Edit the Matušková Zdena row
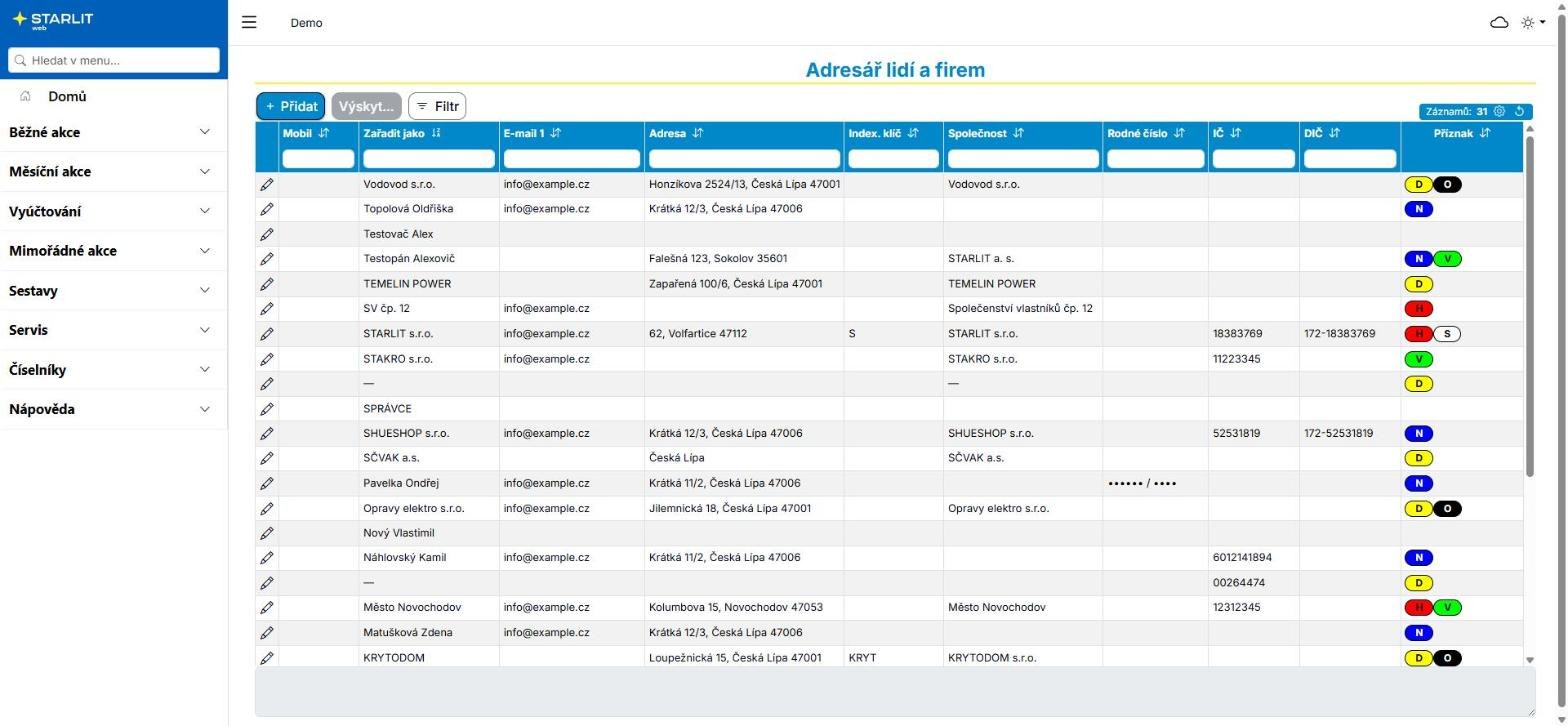 click(267, 633)
